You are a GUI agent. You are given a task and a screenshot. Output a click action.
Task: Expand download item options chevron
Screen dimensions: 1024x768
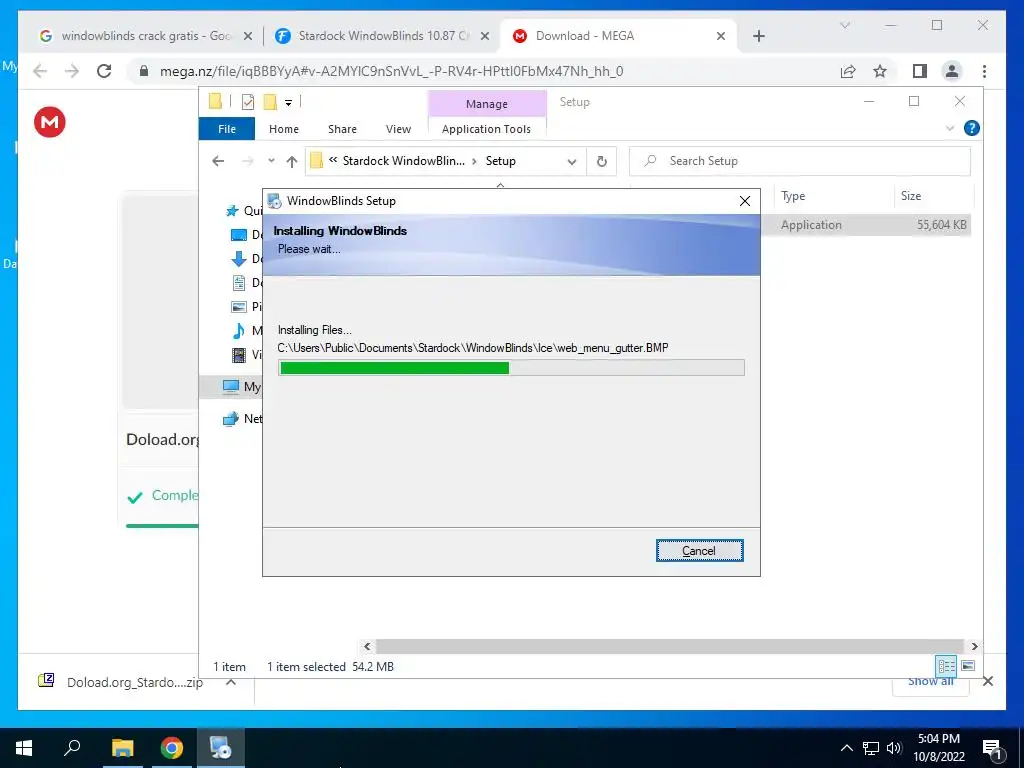pyautogui.click(x=231, y=682)
